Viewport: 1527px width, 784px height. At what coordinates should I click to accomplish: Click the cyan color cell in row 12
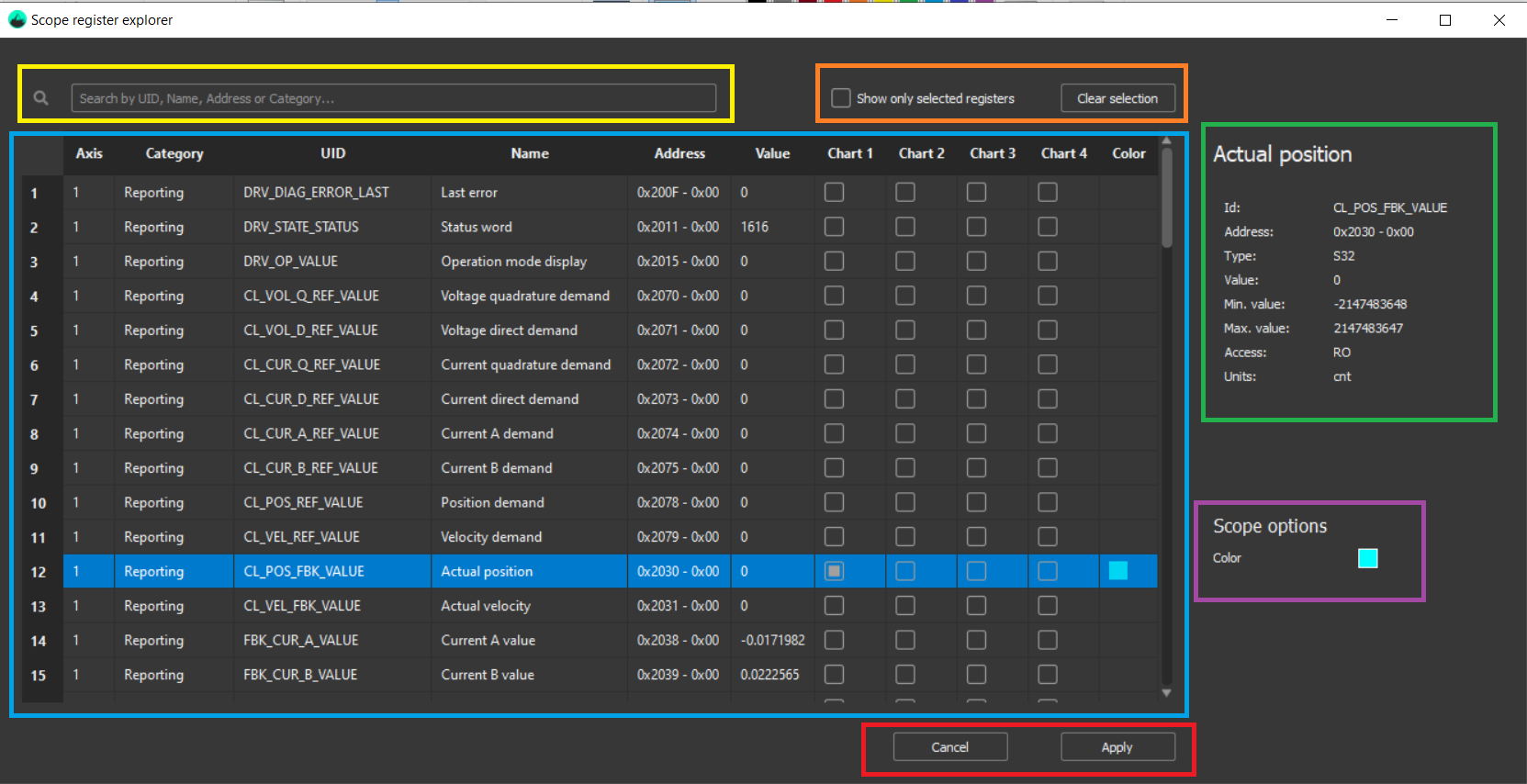pos(1117,571)
